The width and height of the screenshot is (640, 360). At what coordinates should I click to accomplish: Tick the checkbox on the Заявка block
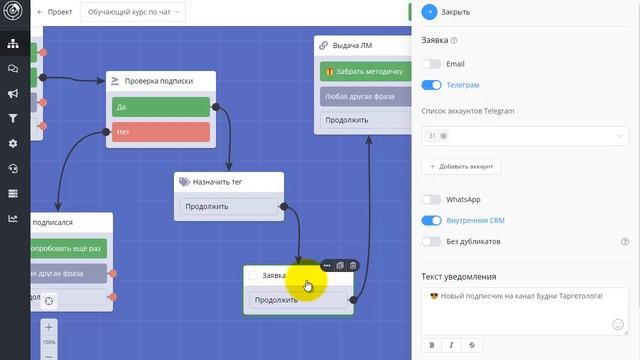pos(253,276)
